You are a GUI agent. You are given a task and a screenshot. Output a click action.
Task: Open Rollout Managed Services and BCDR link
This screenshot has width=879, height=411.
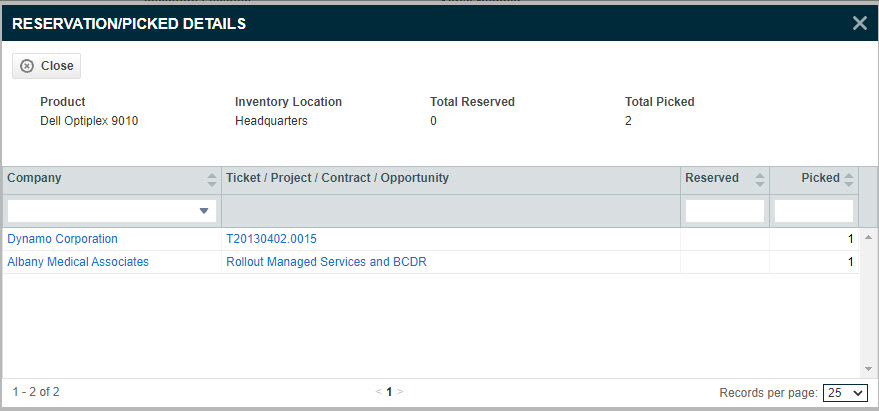(x=326, y=262)
